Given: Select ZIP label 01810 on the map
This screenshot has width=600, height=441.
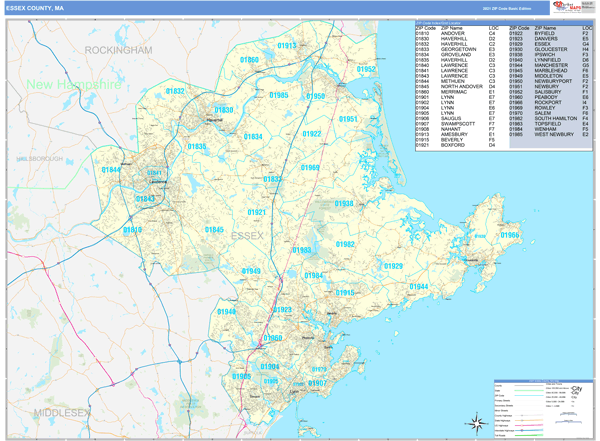Looking at the screenshot, I should click(x=132, y=230).
